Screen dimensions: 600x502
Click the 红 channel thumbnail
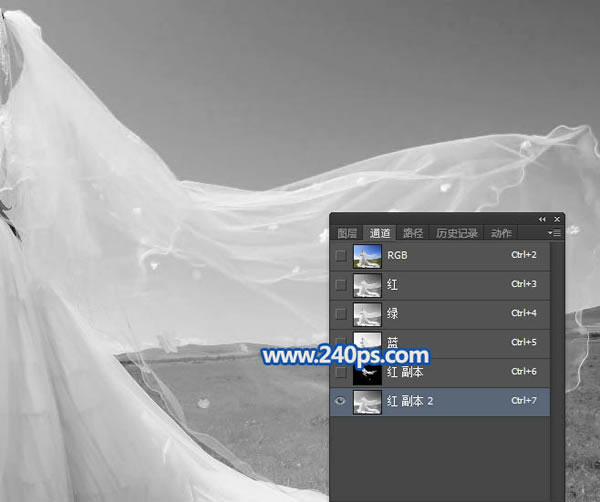367,285
